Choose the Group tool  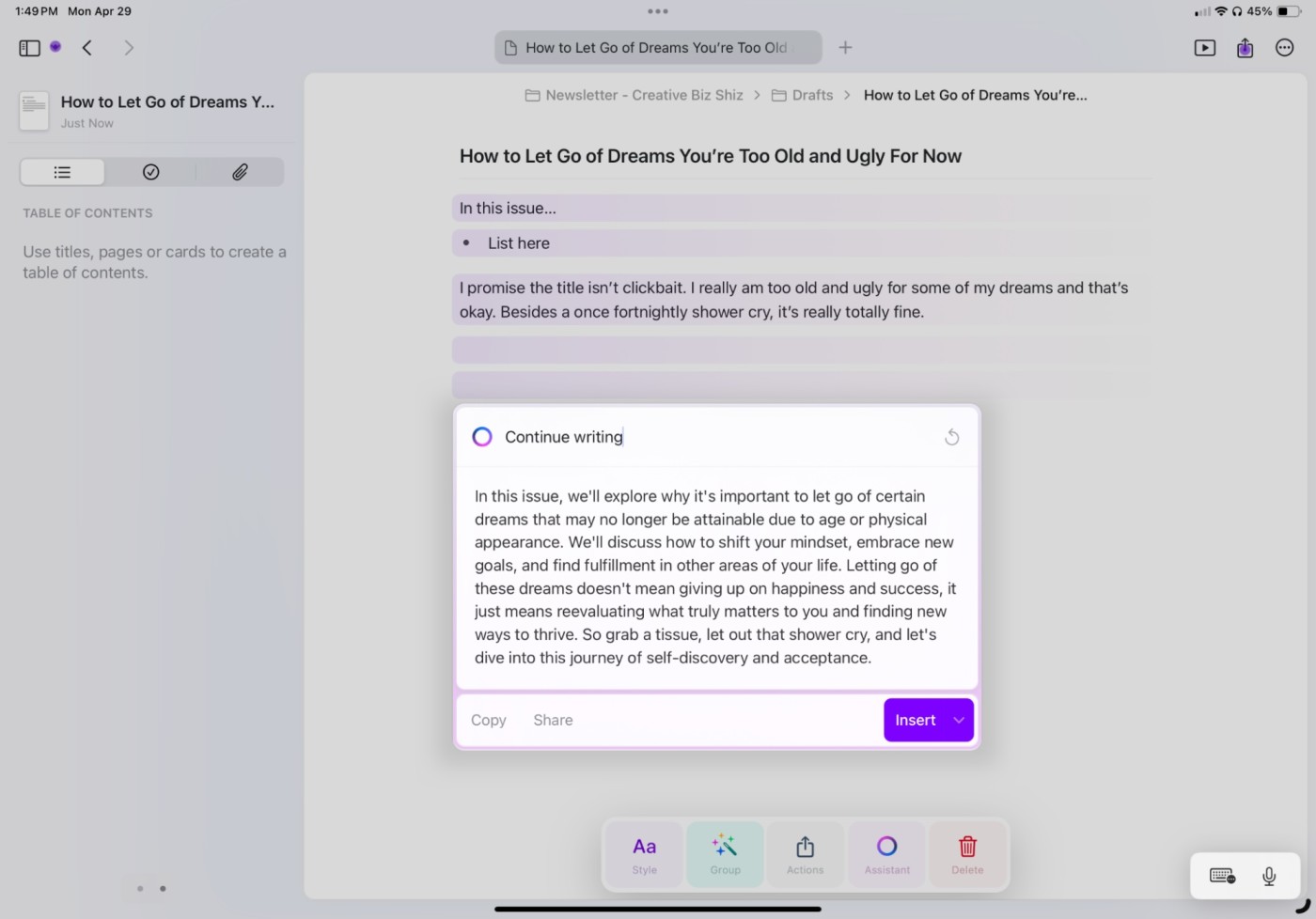(725, 855)
